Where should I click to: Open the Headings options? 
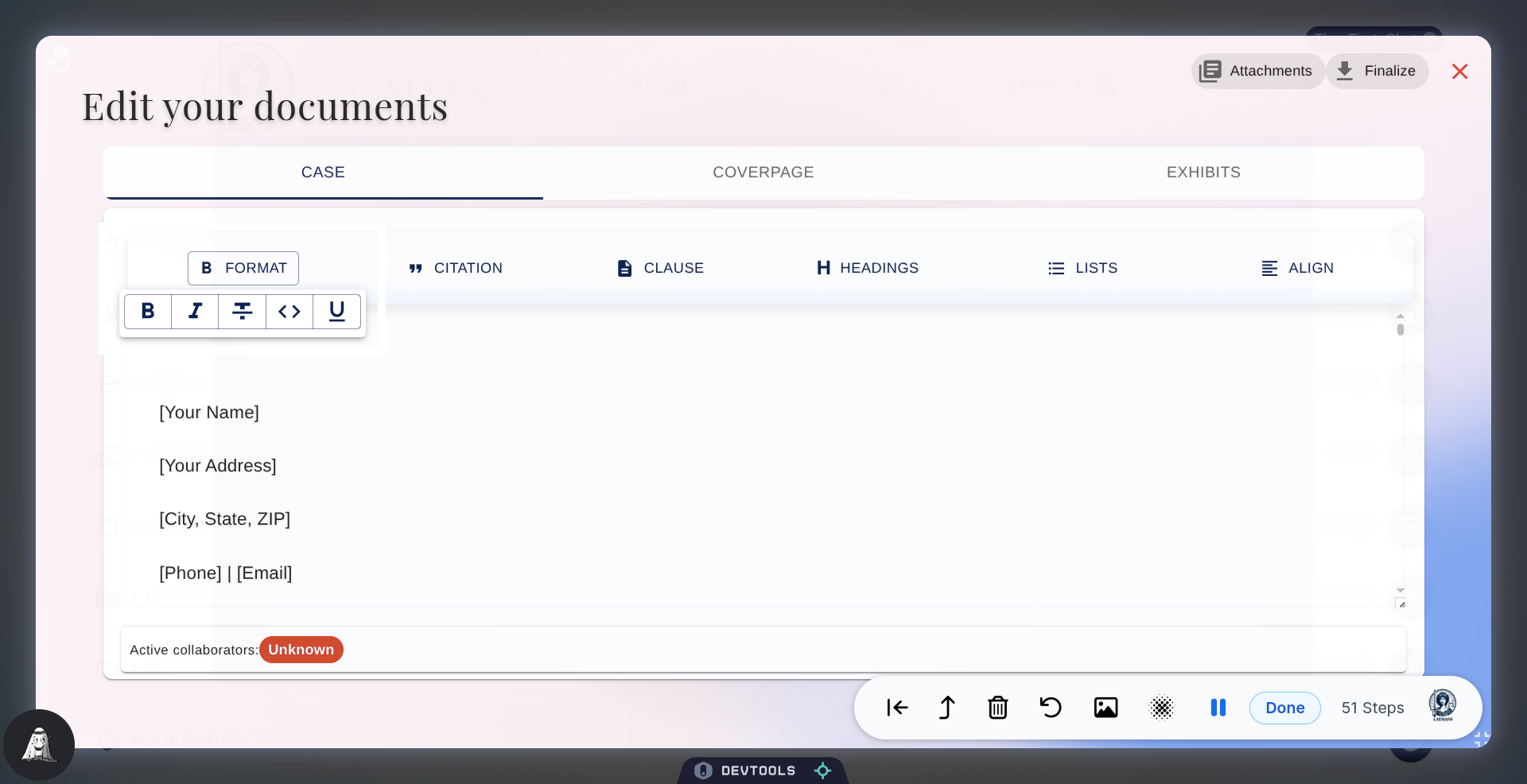tap(867, 268)
